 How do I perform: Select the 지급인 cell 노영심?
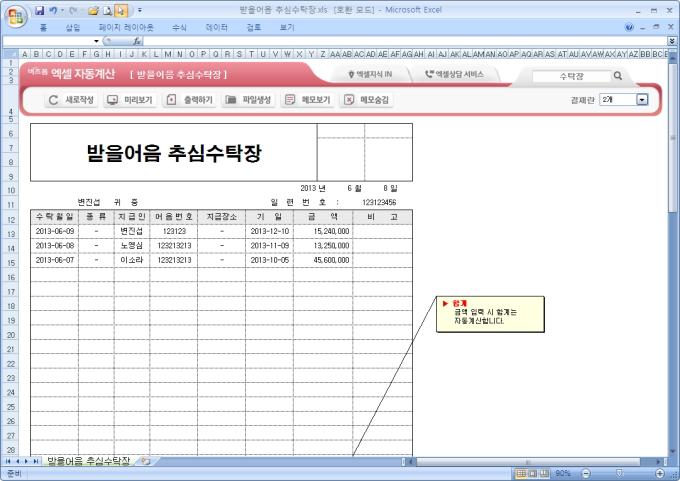(x=132, y=245)
